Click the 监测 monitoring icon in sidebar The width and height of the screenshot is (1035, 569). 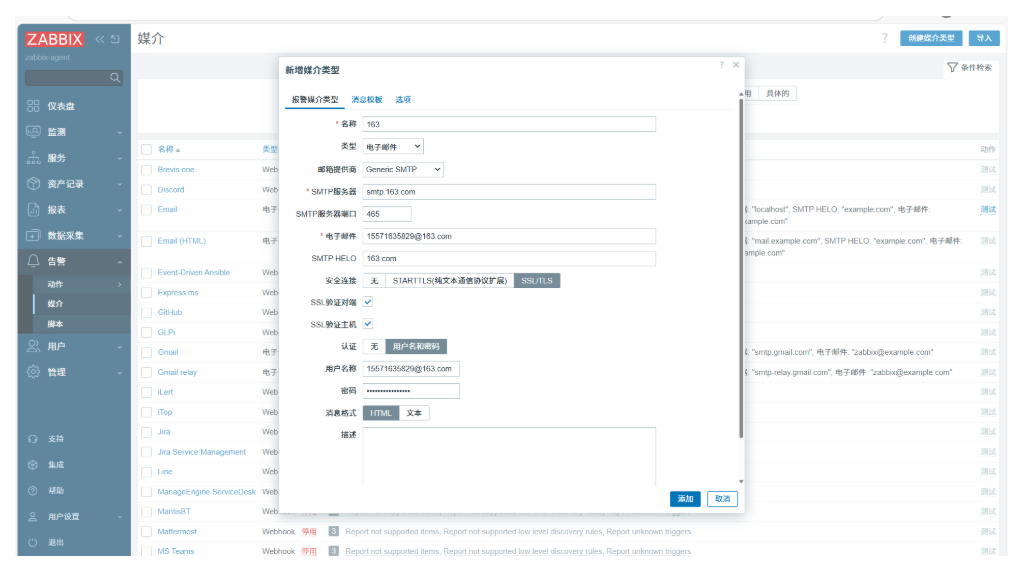point(33,131)
